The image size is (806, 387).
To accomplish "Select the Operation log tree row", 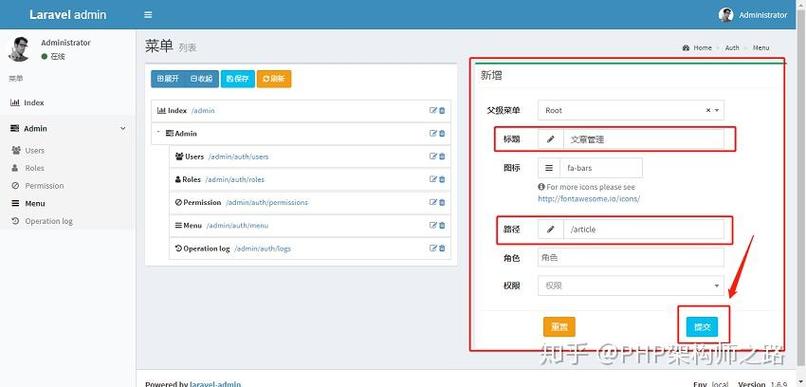I will (310, 248).
